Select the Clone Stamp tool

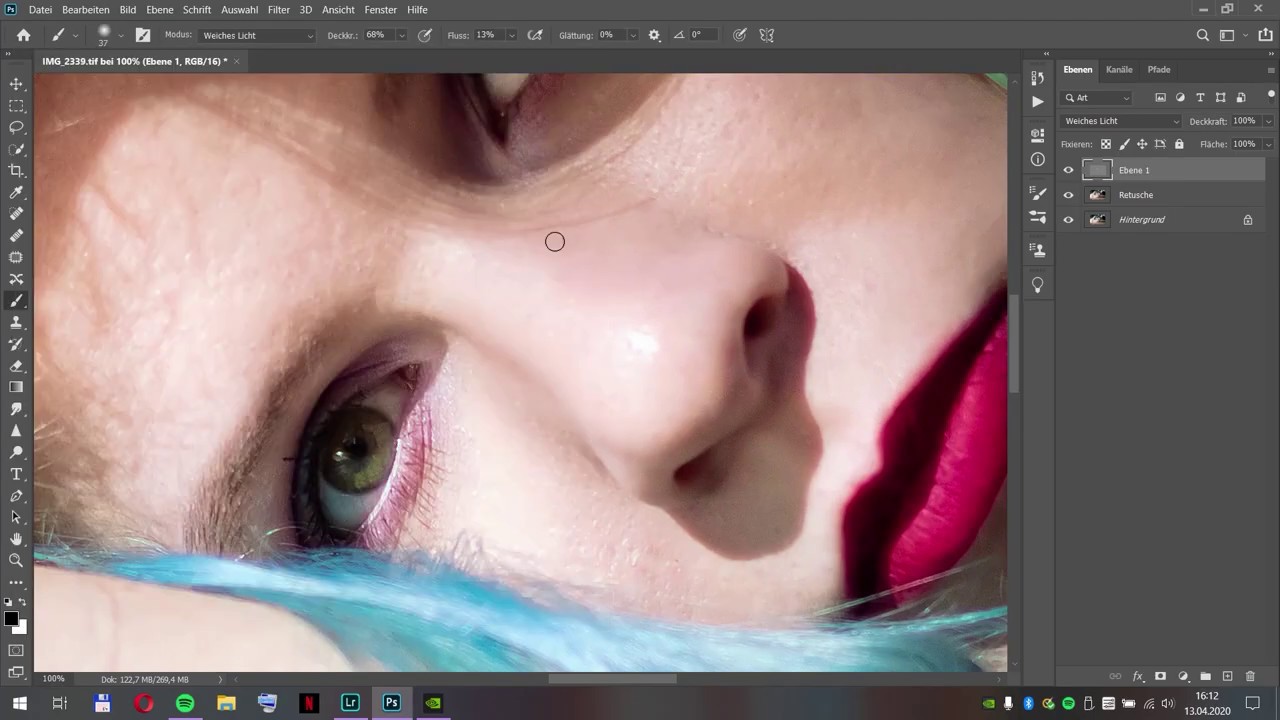pos(16,323)
